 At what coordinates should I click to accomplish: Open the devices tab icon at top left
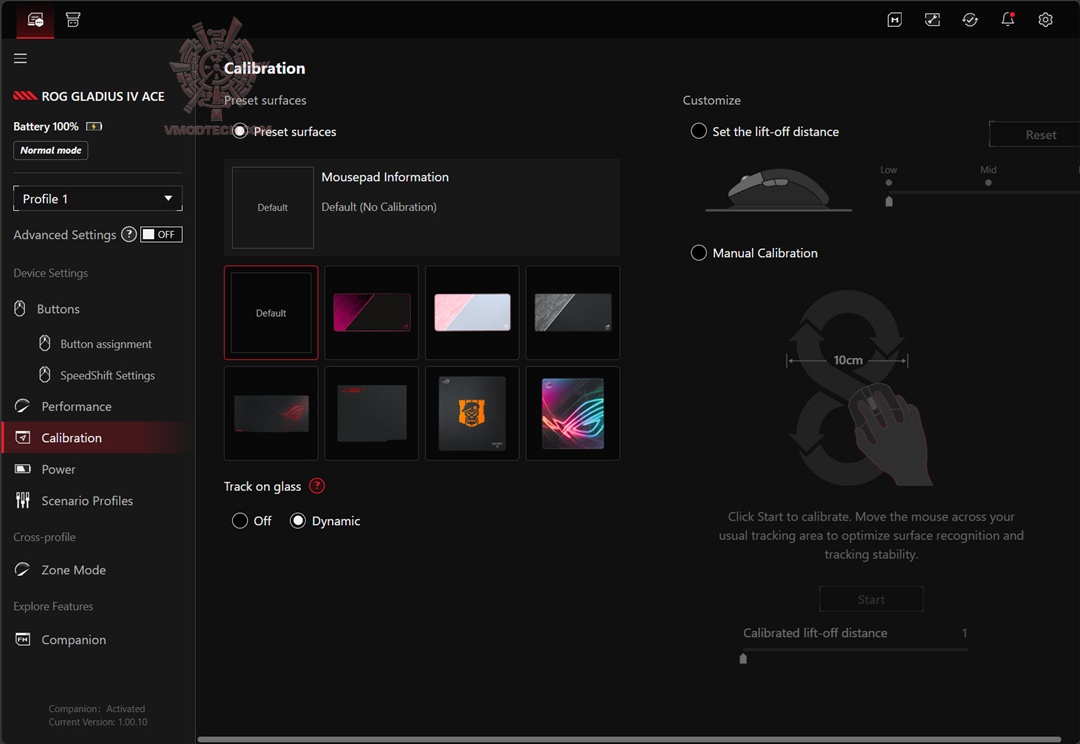click(x=35, y=20)
